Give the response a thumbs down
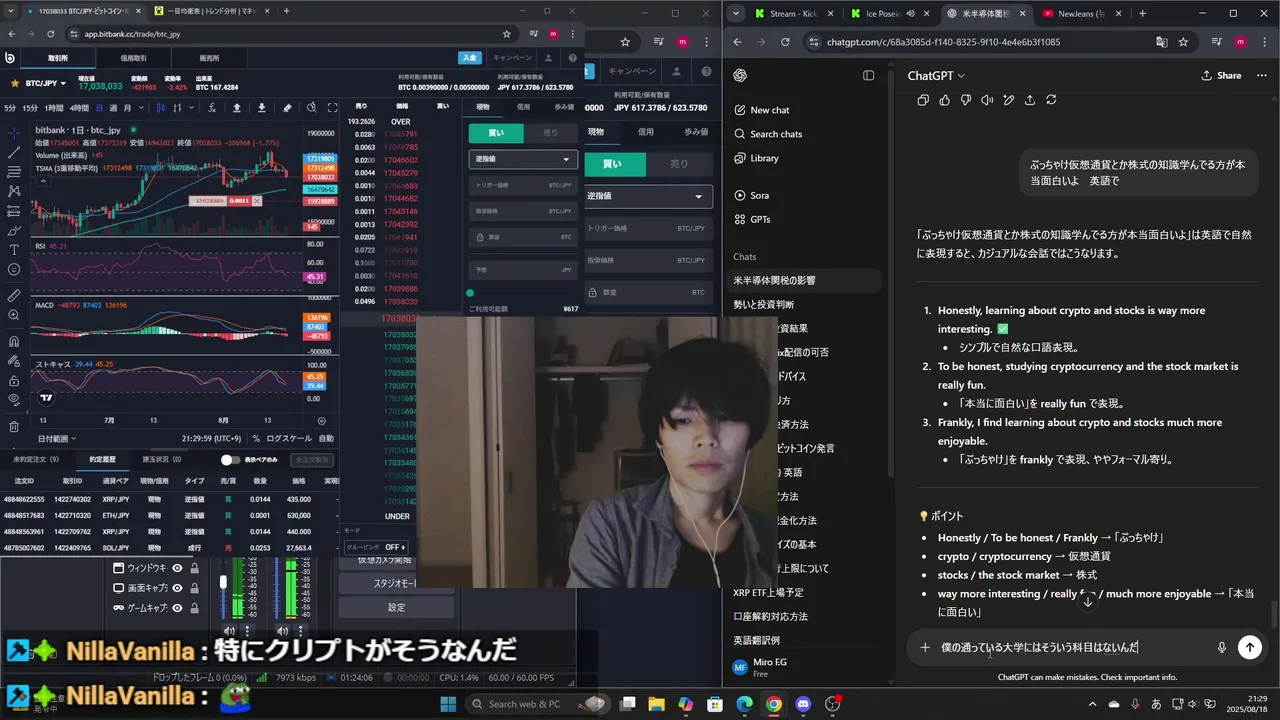 click(966, 100)
